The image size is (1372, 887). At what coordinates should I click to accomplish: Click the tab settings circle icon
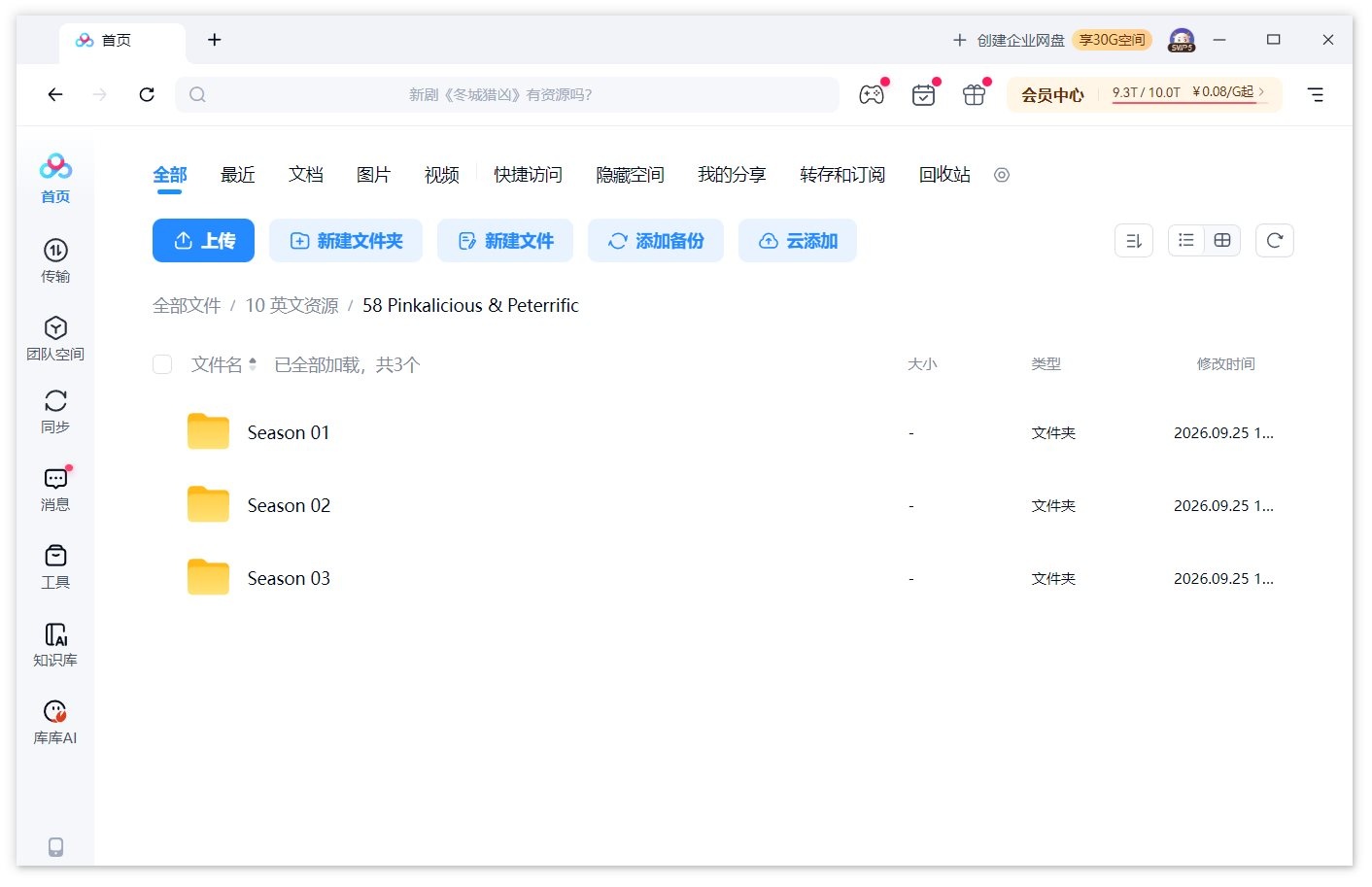pos(1002,175)
